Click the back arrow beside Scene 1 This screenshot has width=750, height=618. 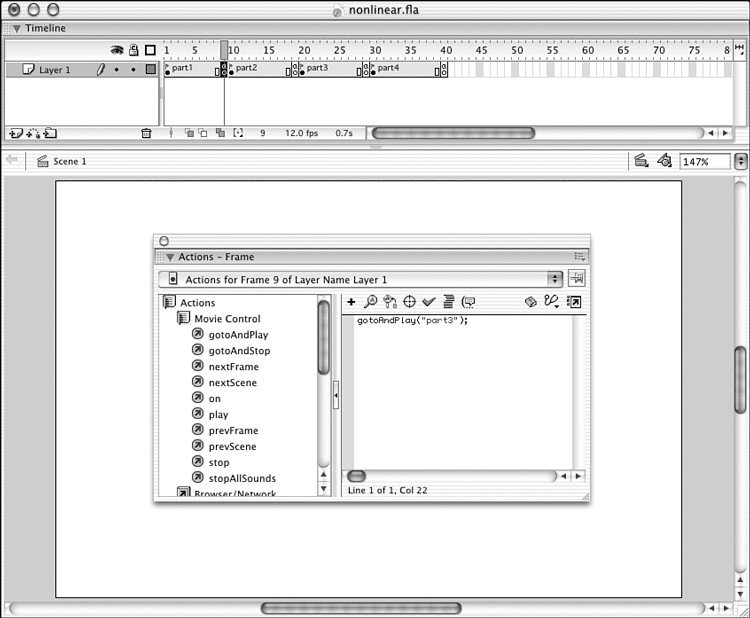coord(11,159)
